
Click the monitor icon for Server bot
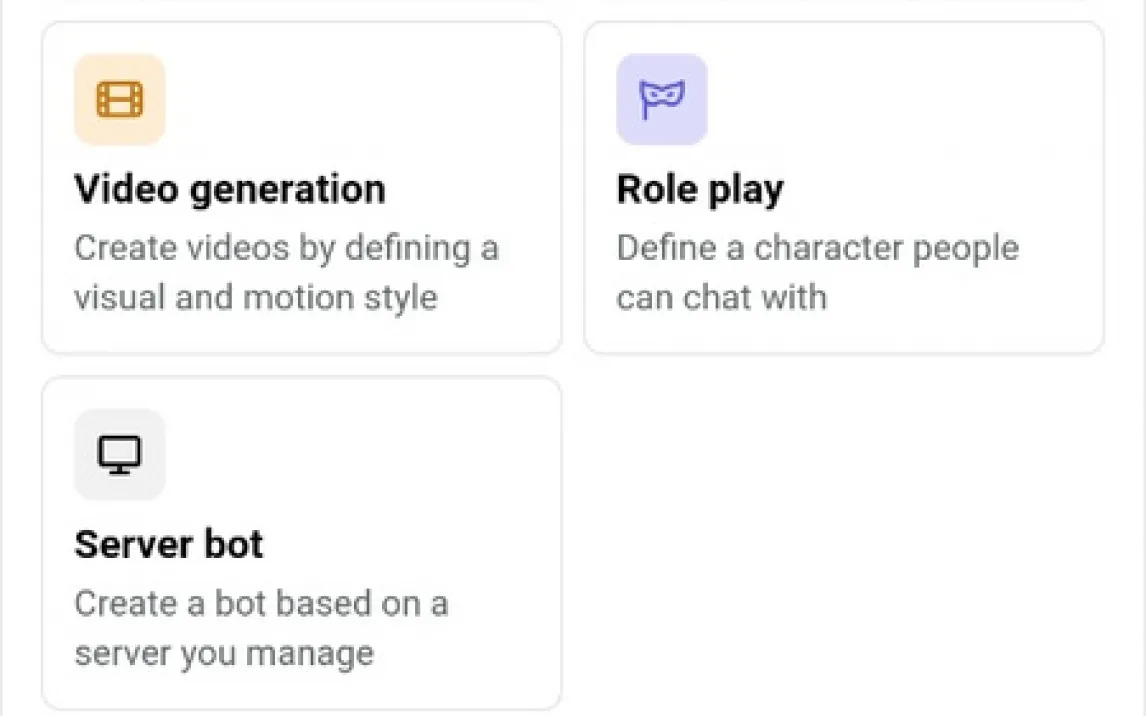(120, 454)
